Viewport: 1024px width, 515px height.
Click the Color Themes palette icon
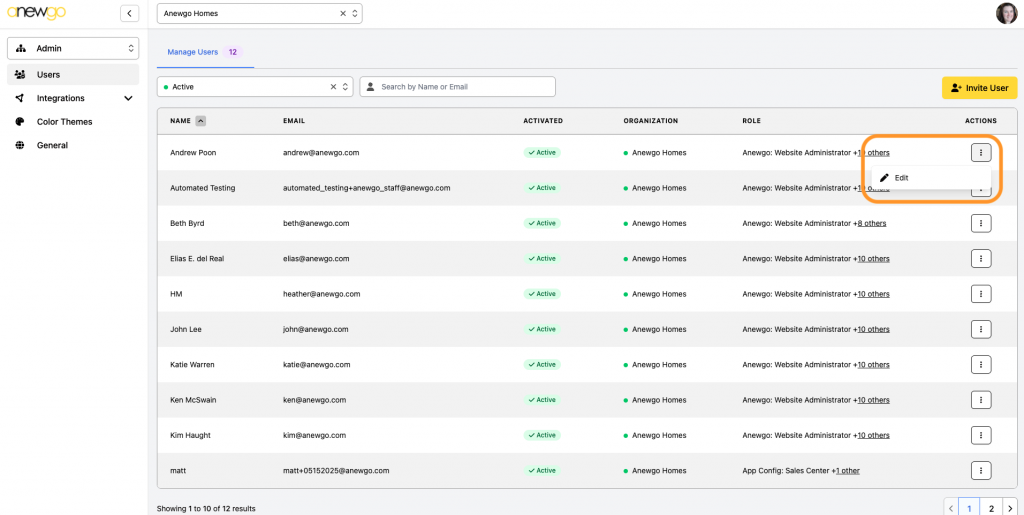point(20,121)
